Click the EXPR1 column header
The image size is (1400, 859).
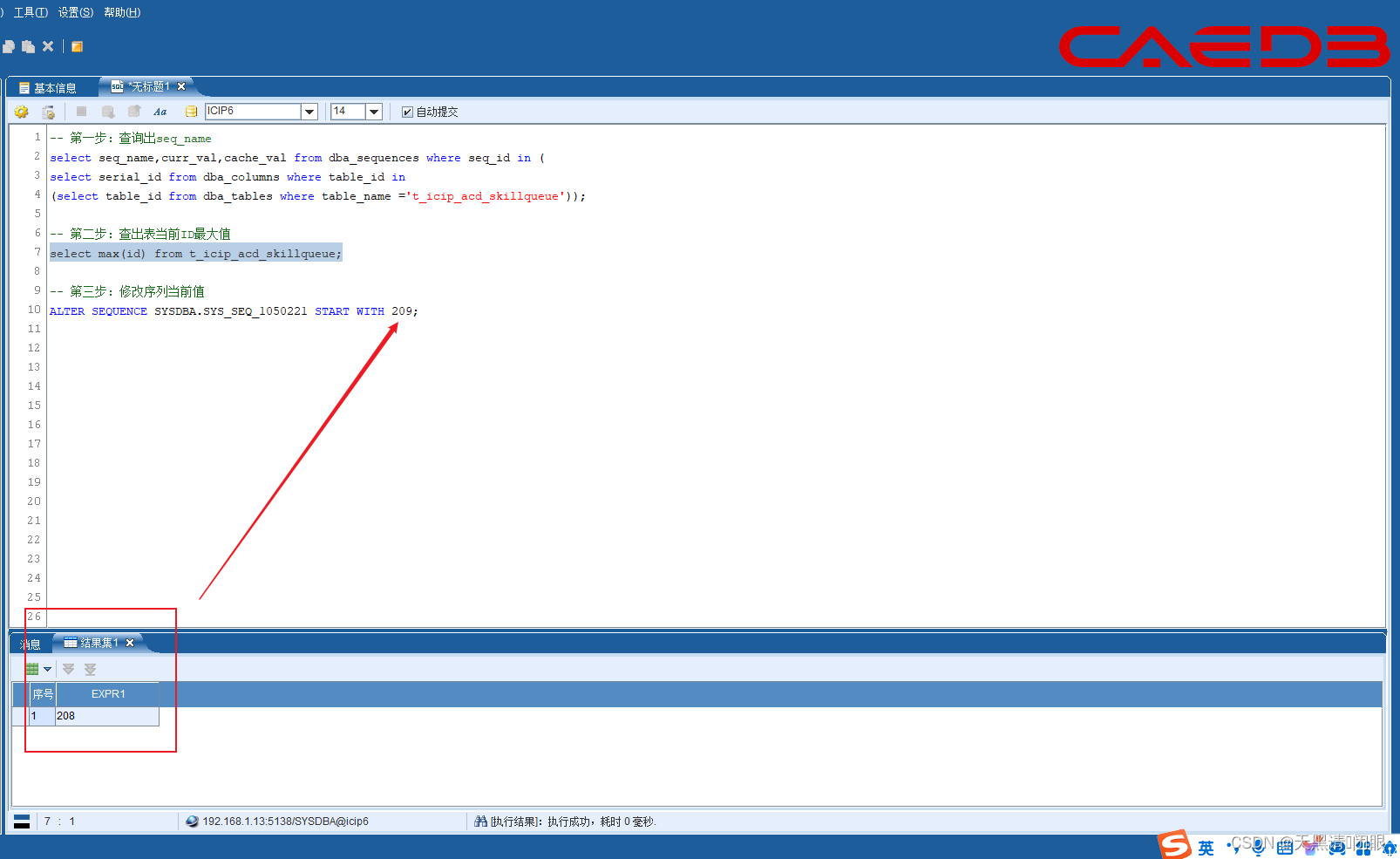[108, 694]
